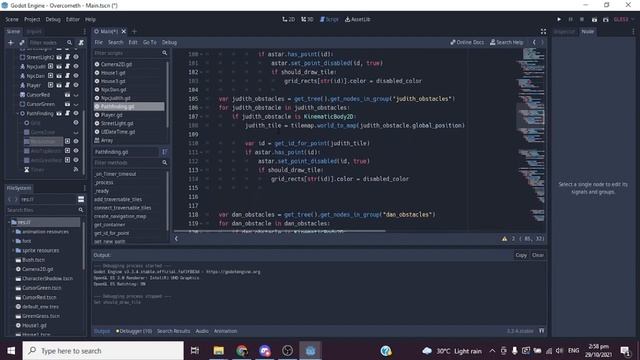
Task: Open script attached to StreetLight2 node
Action: tap(67, 57)
